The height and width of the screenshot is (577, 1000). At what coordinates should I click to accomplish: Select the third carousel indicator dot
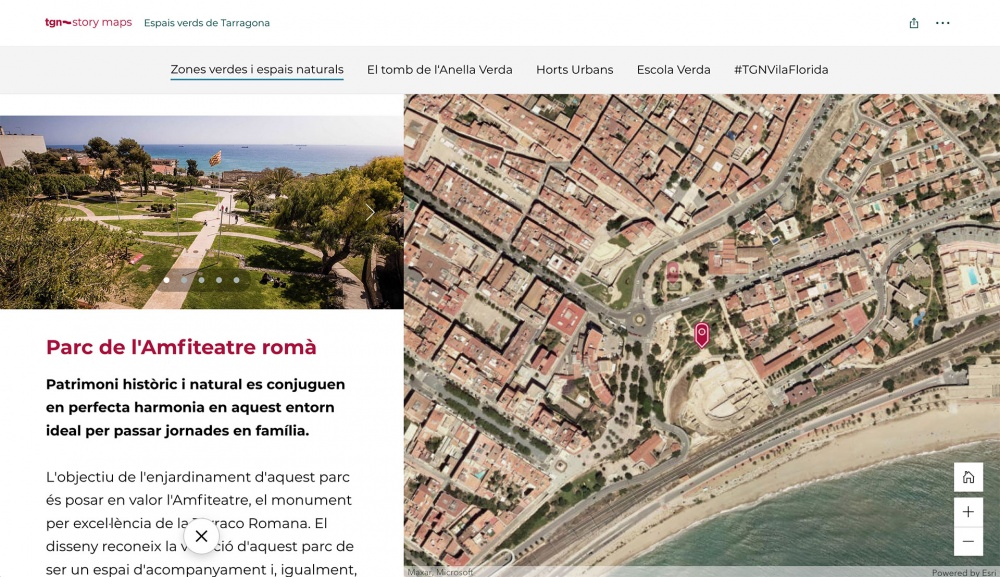200,281
